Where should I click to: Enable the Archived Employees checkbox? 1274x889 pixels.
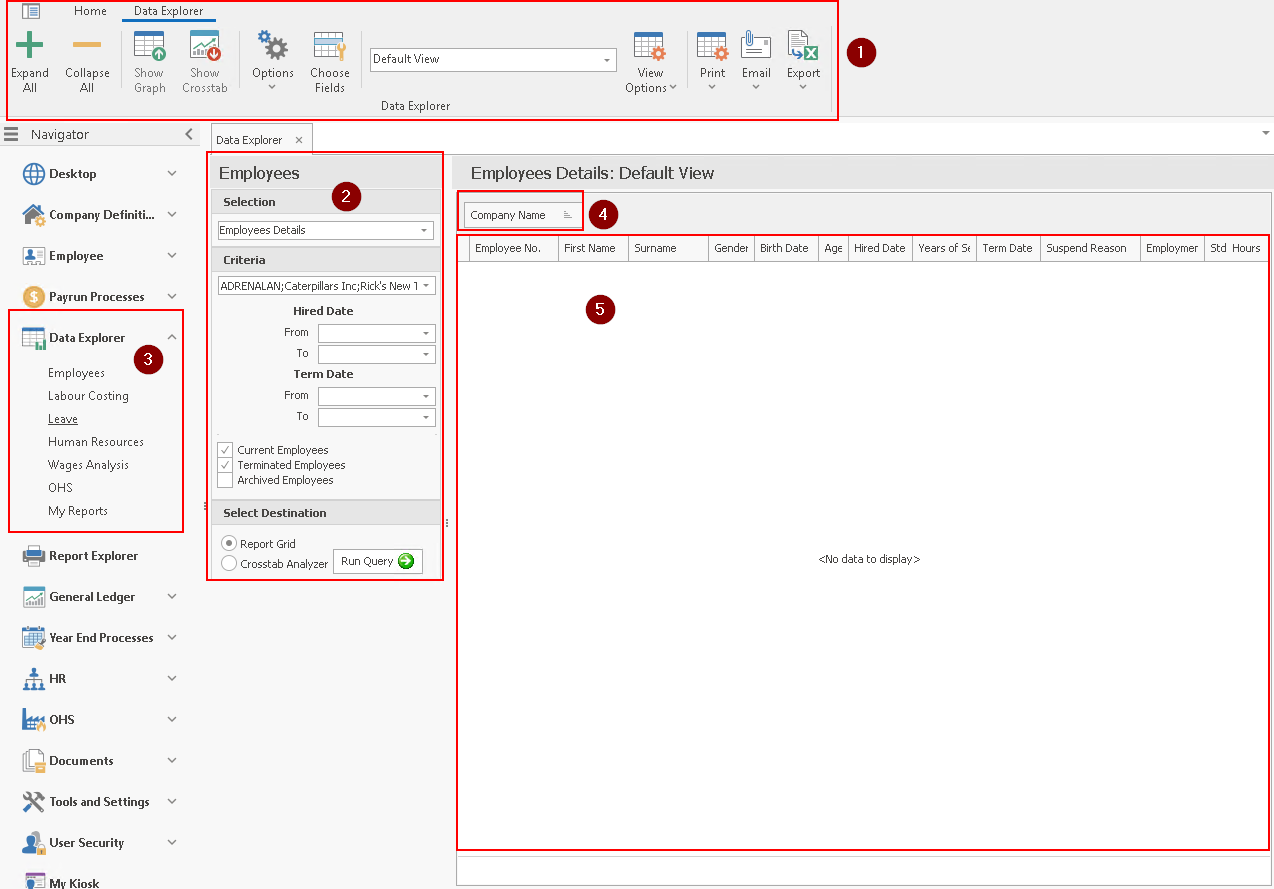225,480
